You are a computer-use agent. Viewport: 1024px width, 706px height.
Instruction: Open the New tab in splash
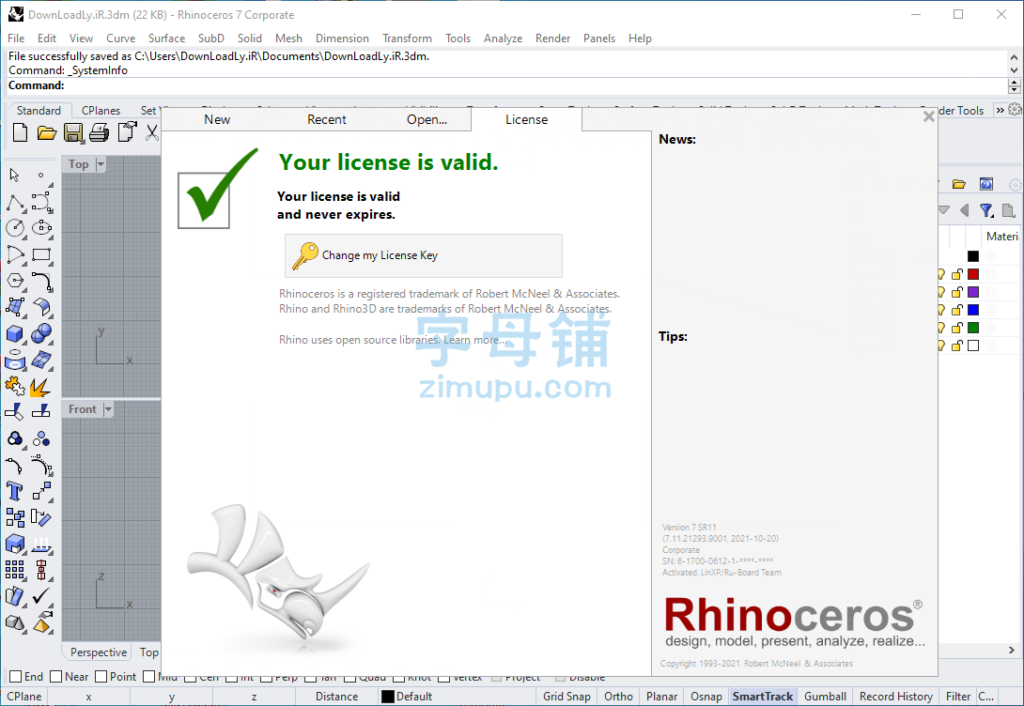(217, 120)
